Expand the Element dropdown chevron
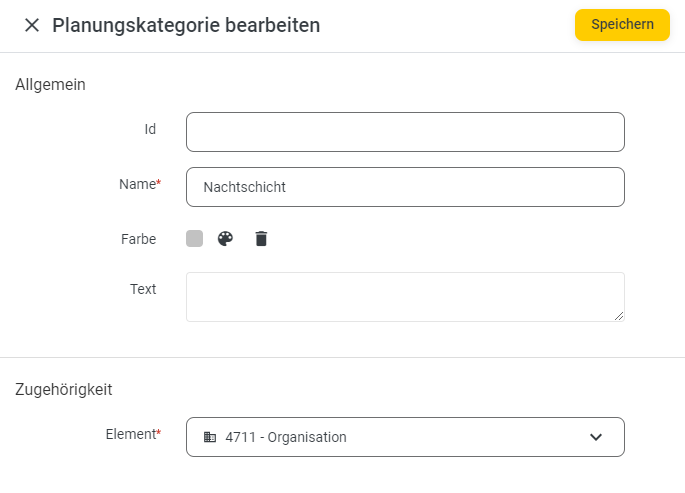The width and height of the screenshot is (685, 493). click(x=596, y=437)
